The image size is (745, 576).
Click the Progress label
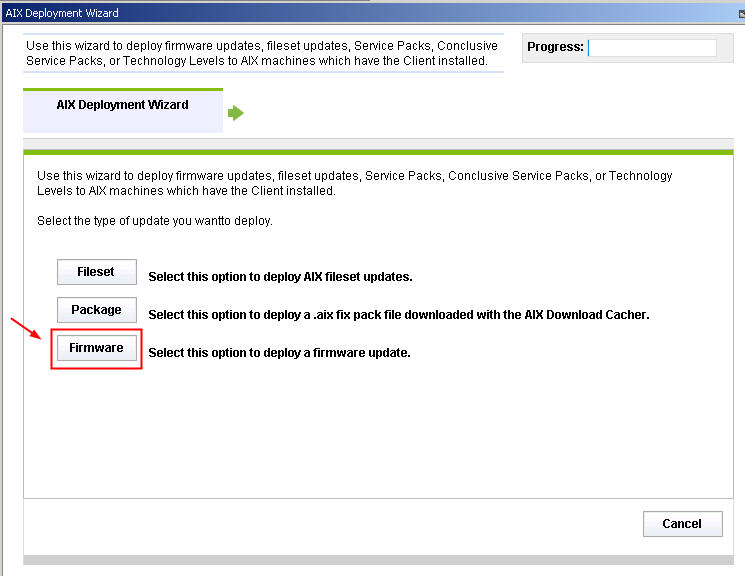click(x=555, y=47)
